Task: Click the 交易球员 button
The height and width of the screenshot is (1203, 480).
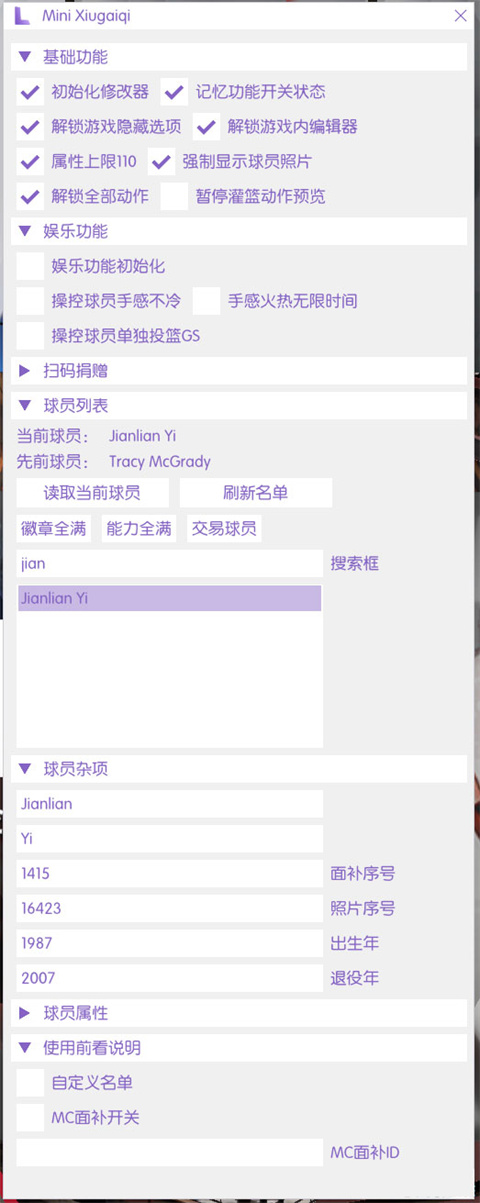Action: (x=224, y=528)
